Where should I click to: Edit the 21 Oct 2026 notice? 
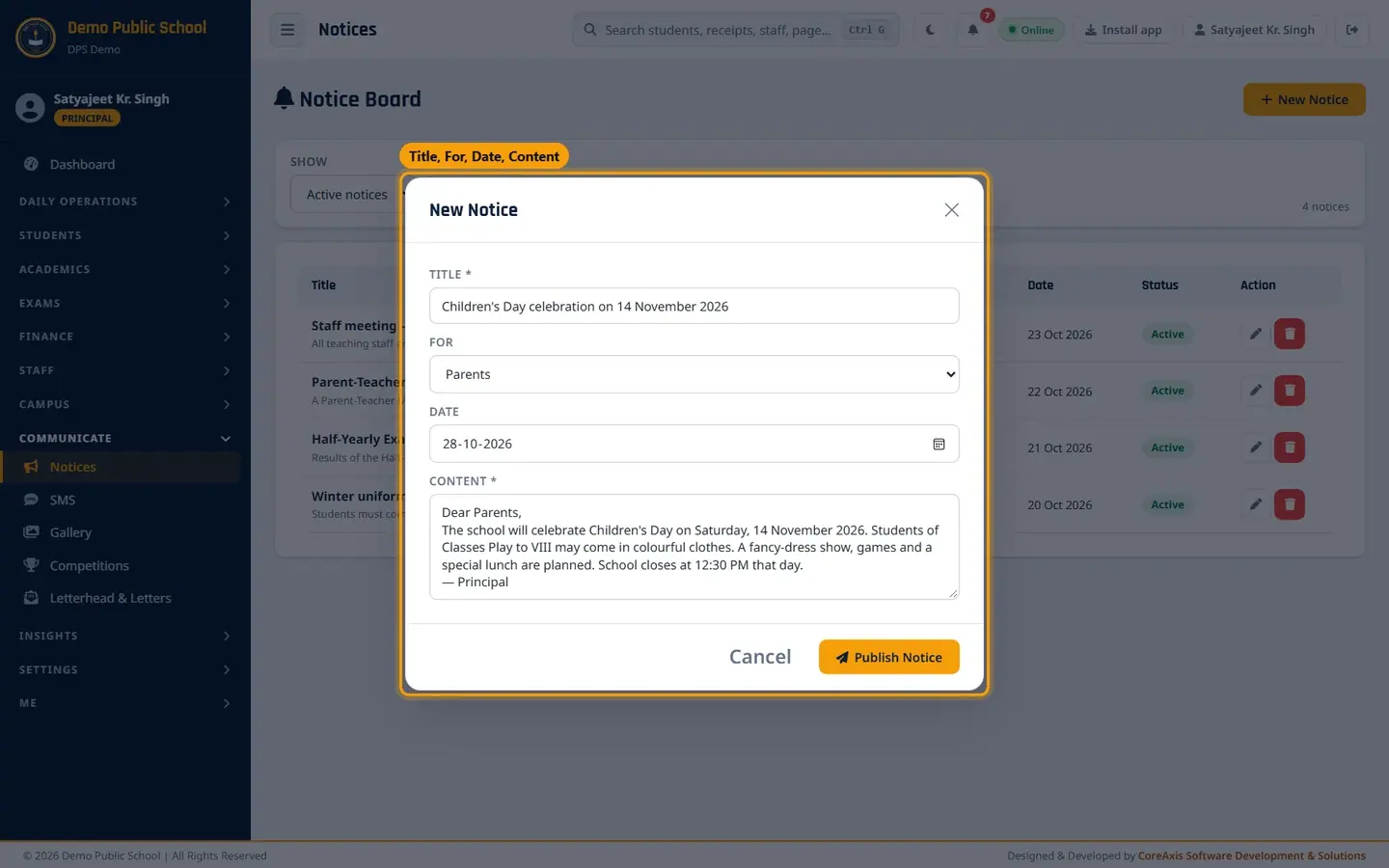pos(1255,448)
